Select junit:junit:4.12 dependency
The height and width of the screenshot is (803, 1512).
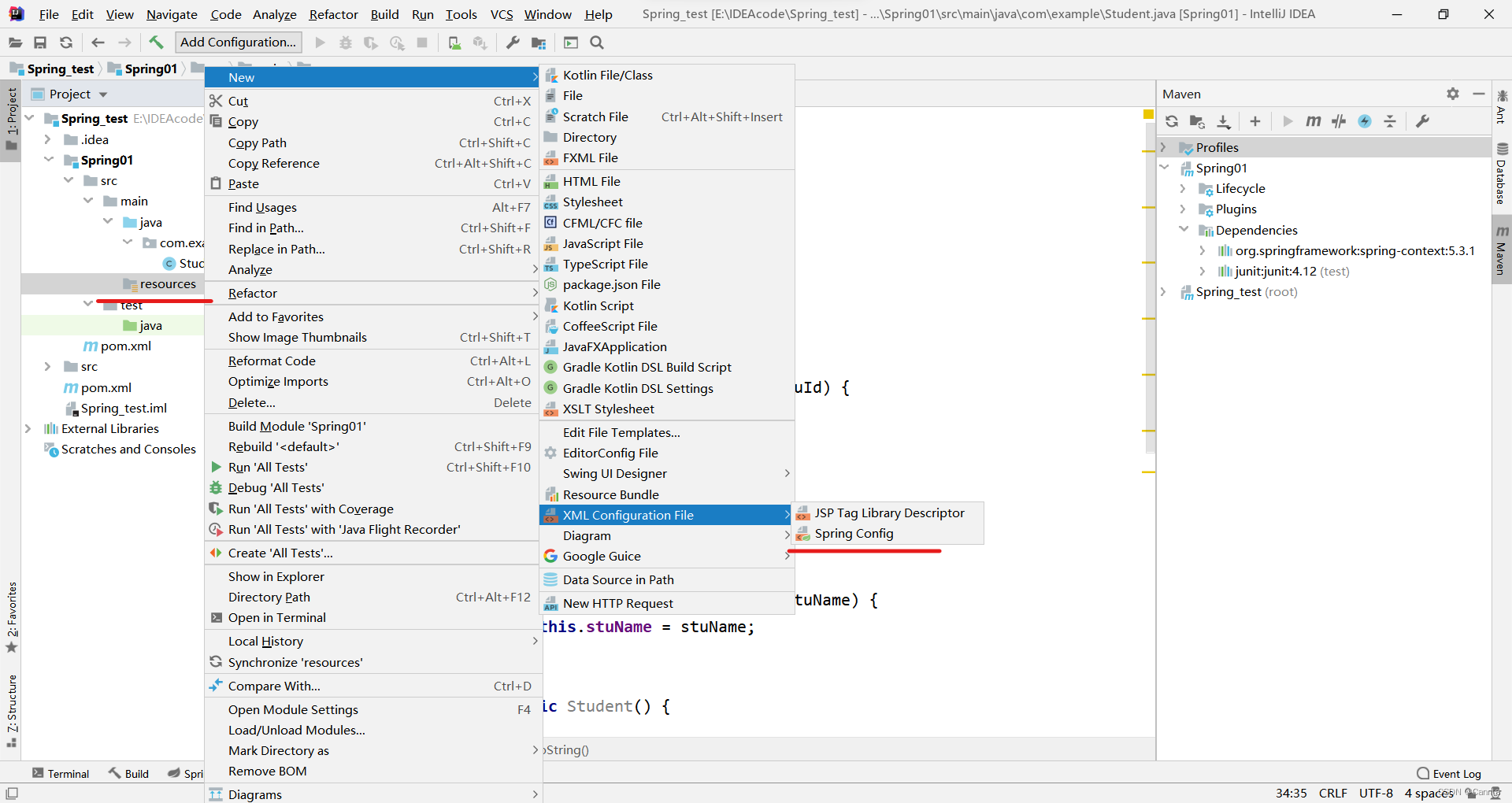(x=1284, y=271)
